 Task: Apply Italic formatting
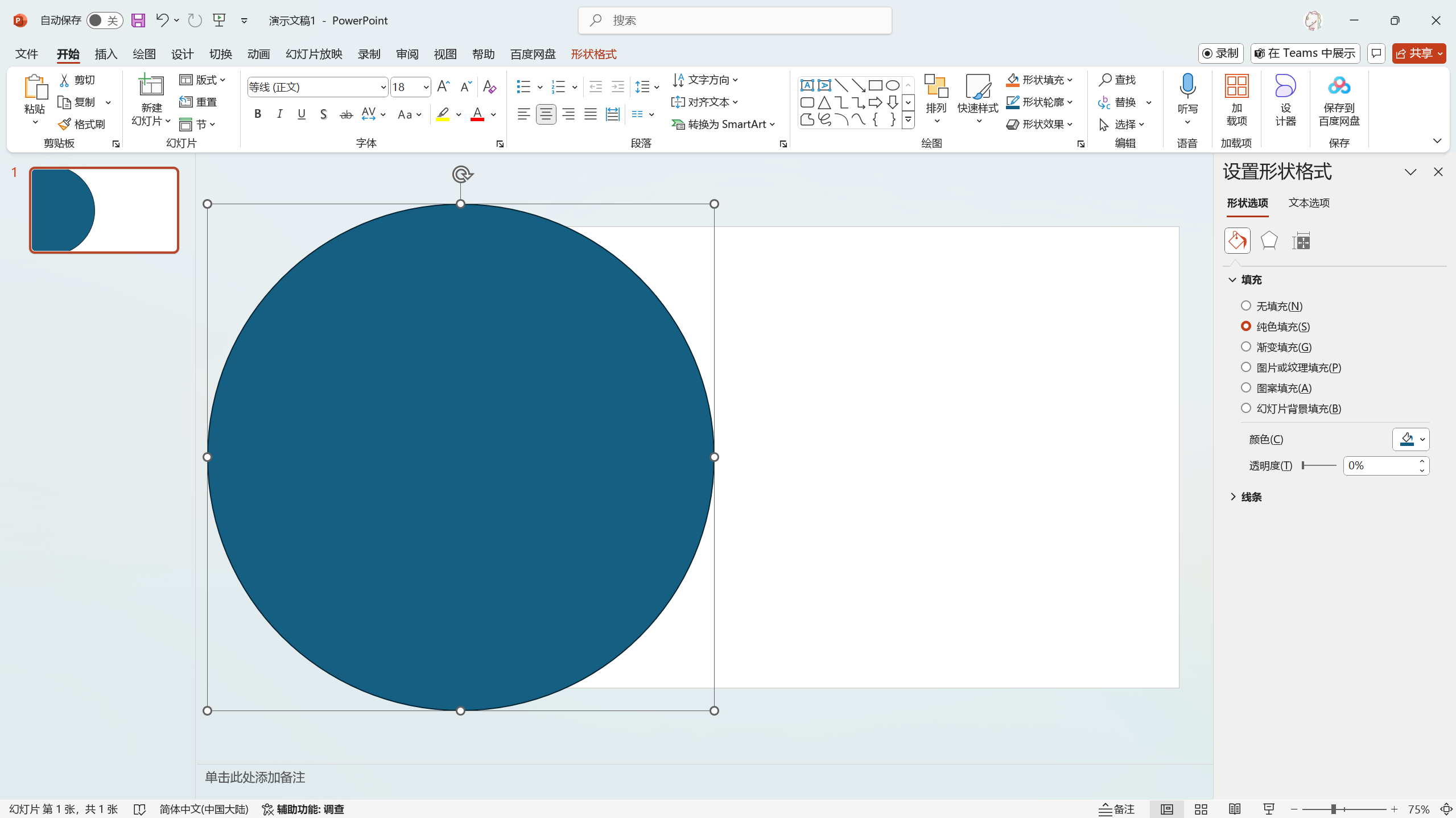279,114
